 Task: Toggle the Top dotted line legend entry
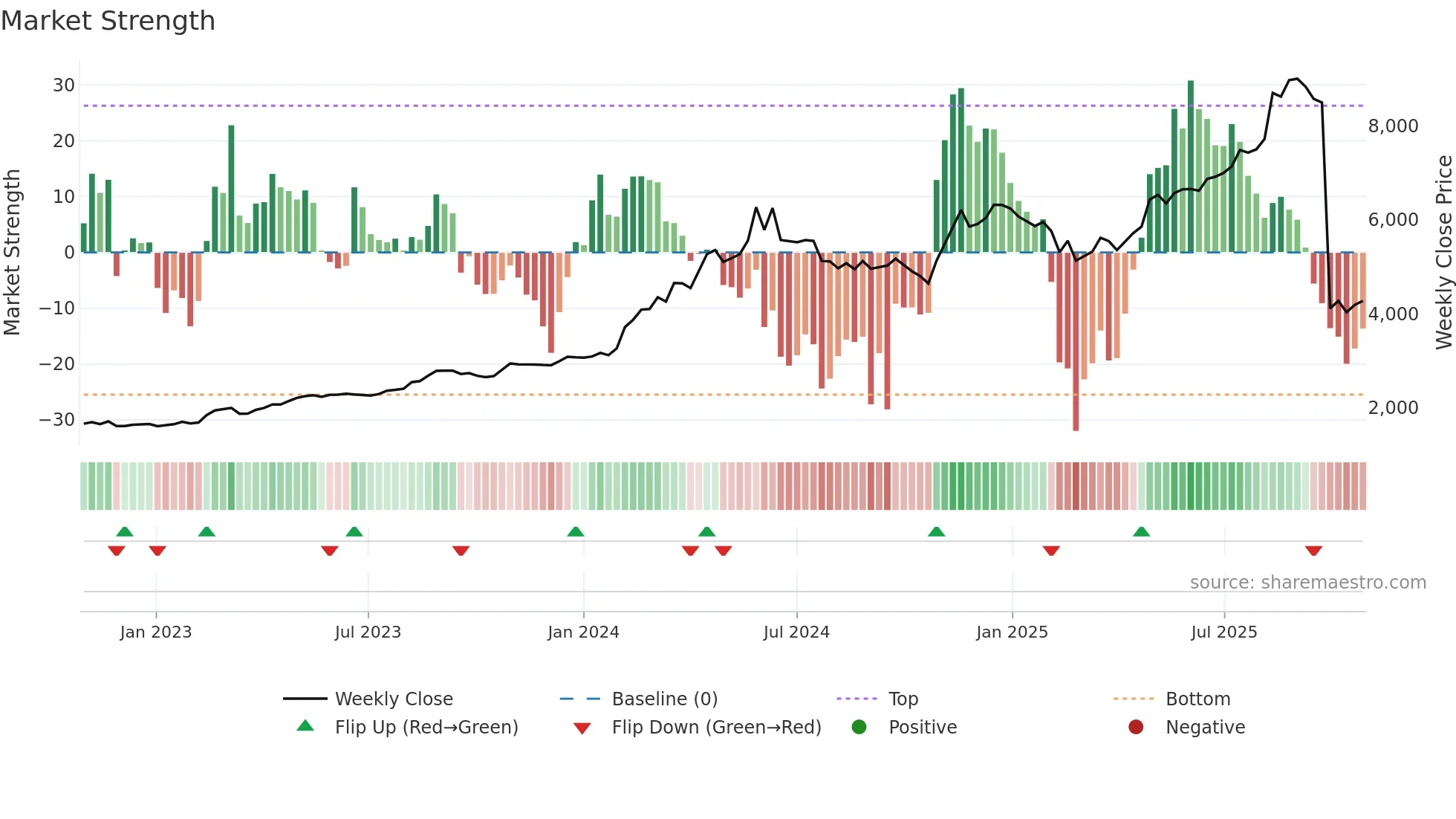pos(903,699)
